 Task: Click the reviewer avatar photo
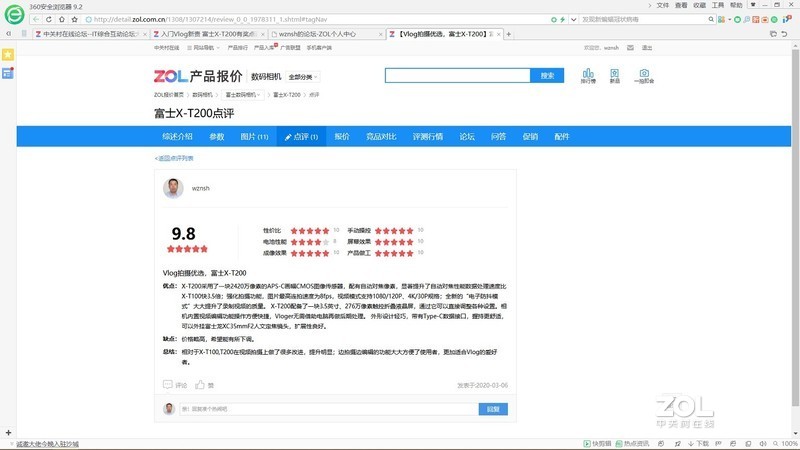coord(173,188)
